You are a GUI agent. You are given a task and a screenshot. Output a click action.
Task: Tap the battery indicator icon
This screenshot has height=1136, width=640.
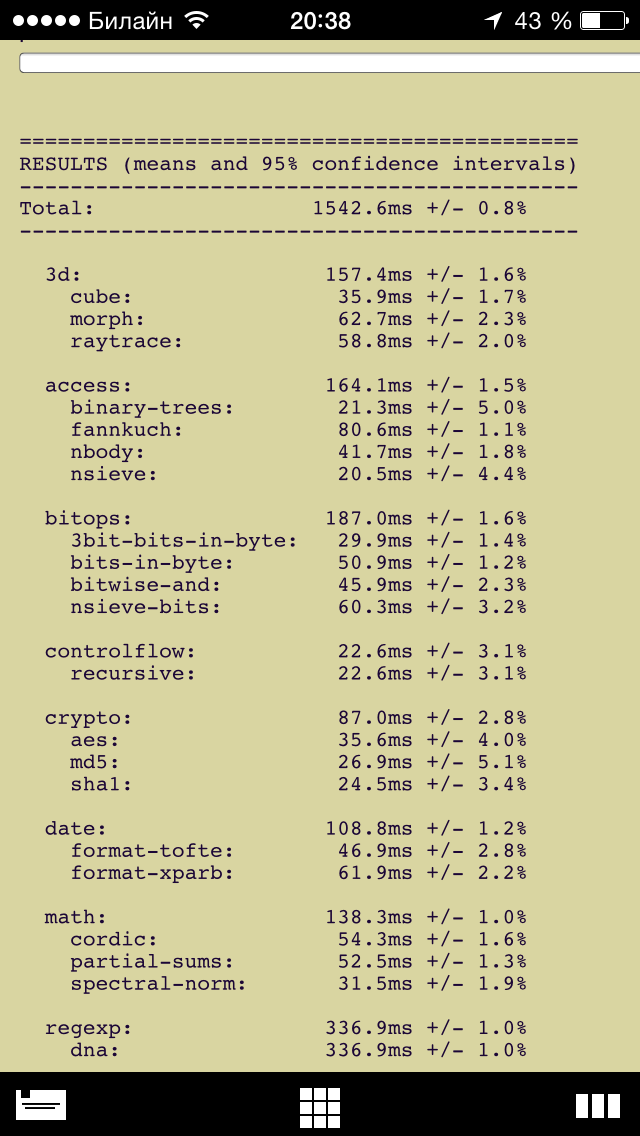pyautogui.click(x=600, y=20)
